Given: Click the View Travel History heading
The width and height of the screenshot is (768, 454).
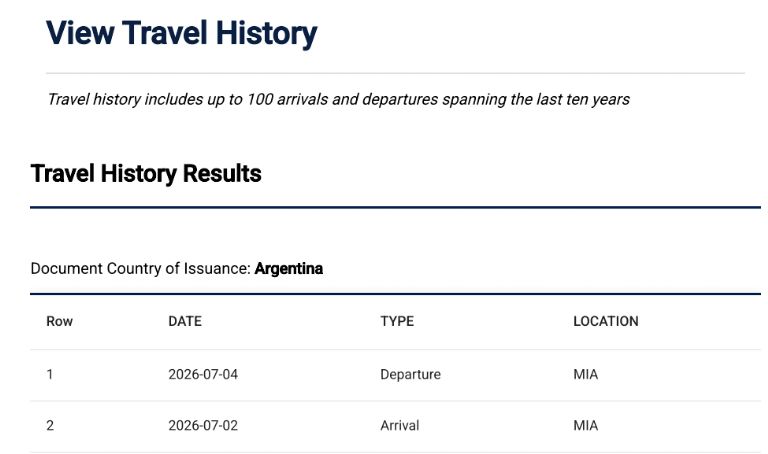Looking at the screenshot, I should (x=182, y=33).
